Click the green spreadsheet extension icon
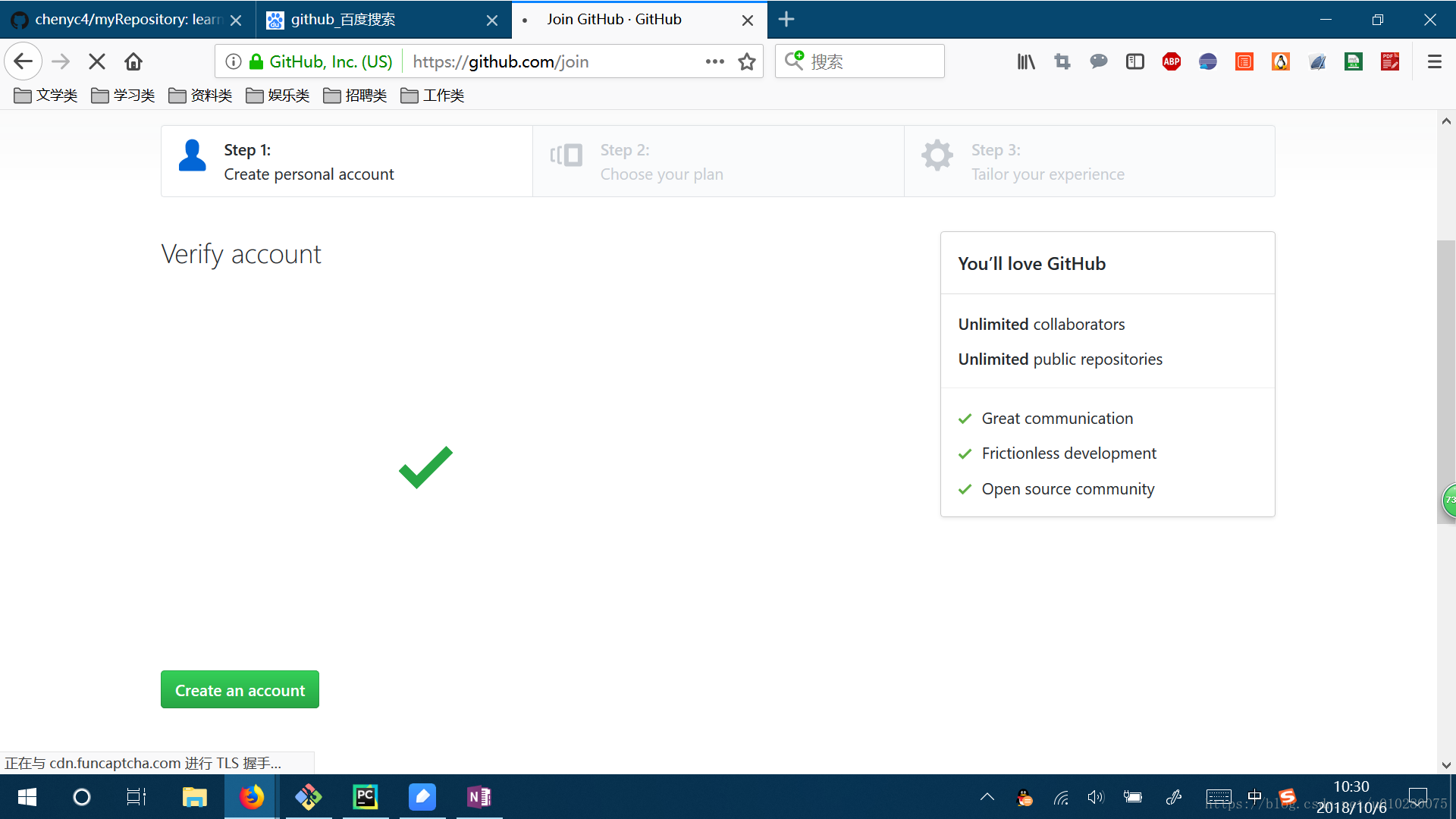 (1354, 61)
